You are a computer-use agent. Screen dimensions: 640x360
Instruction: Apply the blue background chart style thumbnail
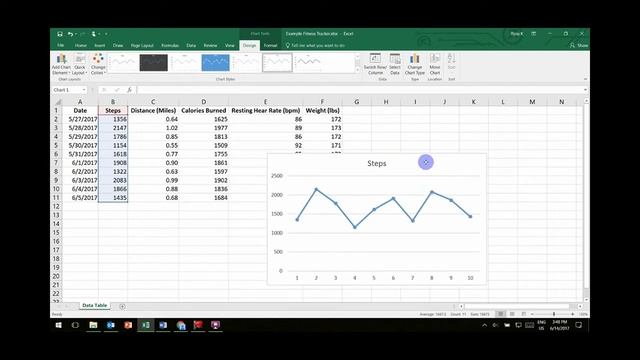coord(216,62)
